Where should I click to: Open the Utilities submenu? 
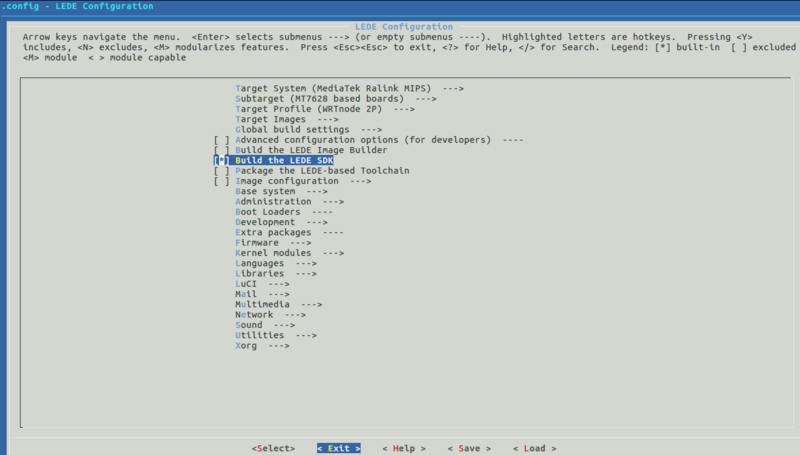coord(276,335)
